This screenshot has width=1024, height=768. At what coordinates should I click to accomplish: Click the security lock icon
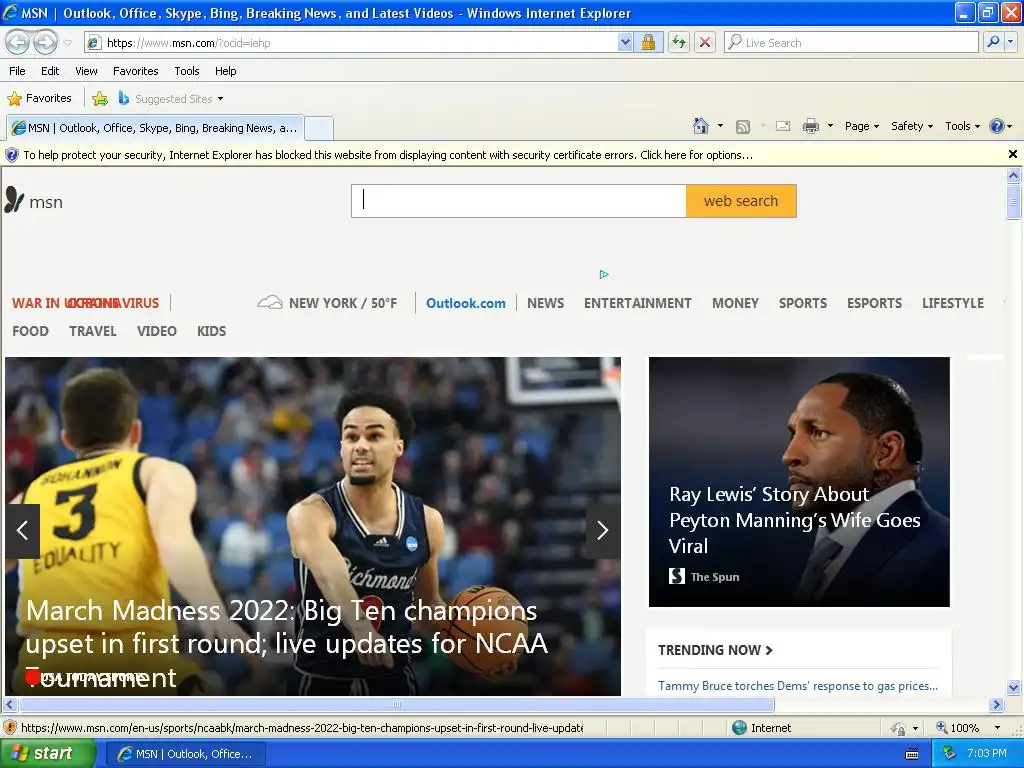tap(648, 42)
